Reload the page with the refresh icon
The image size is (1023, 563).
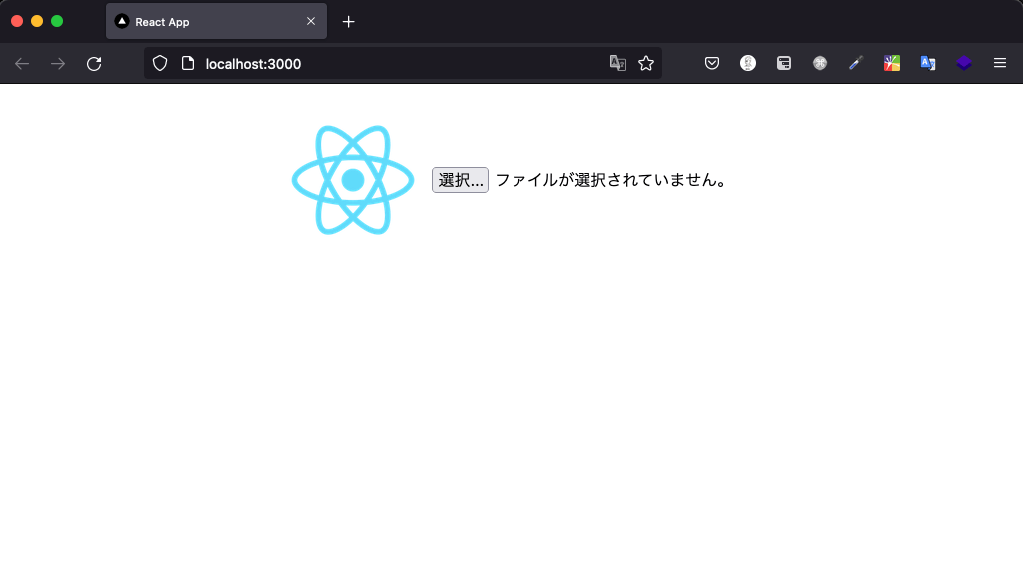[x=94, y=63]
